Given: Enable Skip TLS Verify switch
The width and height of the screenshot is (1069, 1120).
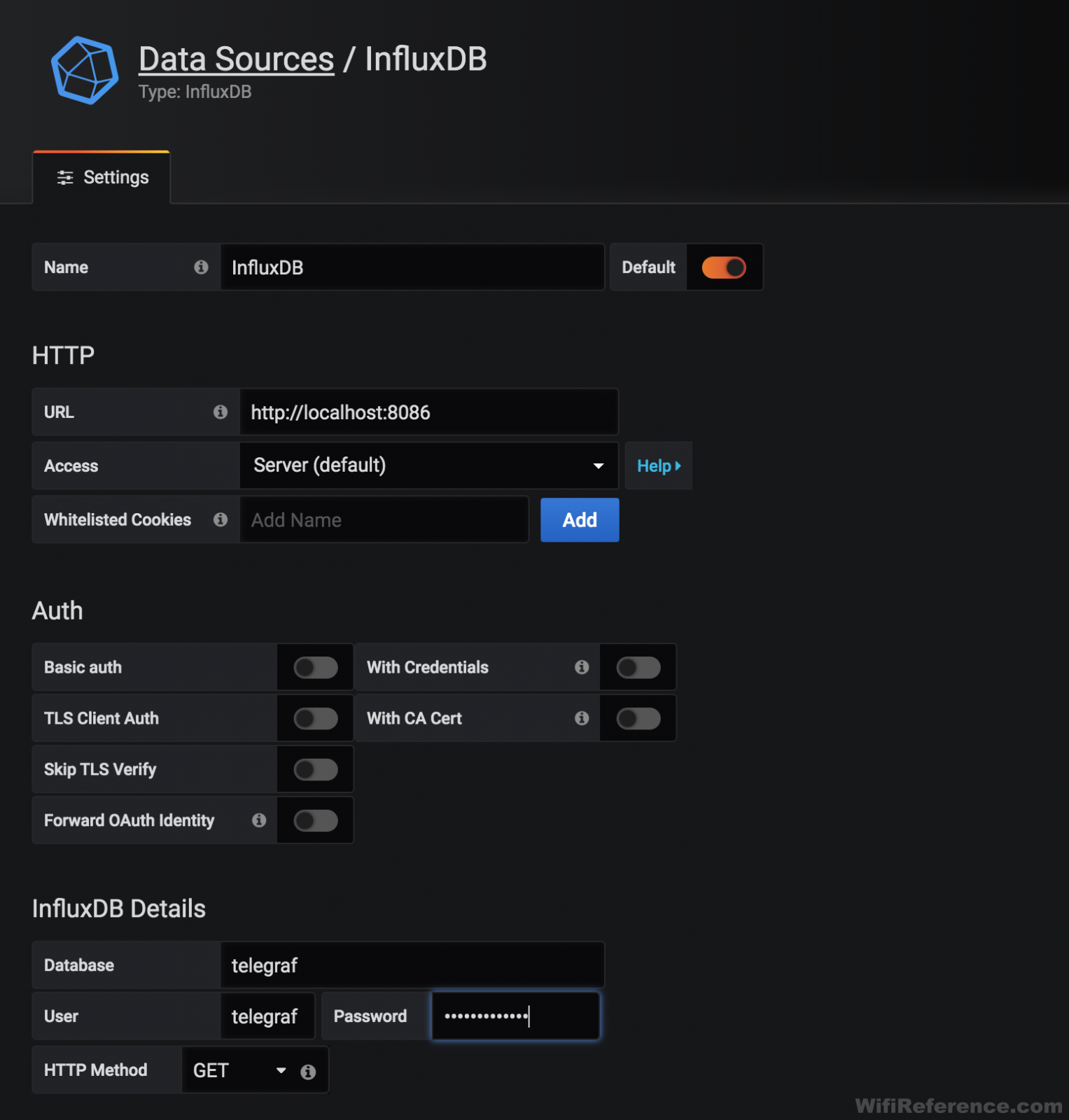Looking at the screenshot, I should tap(316, 770).
